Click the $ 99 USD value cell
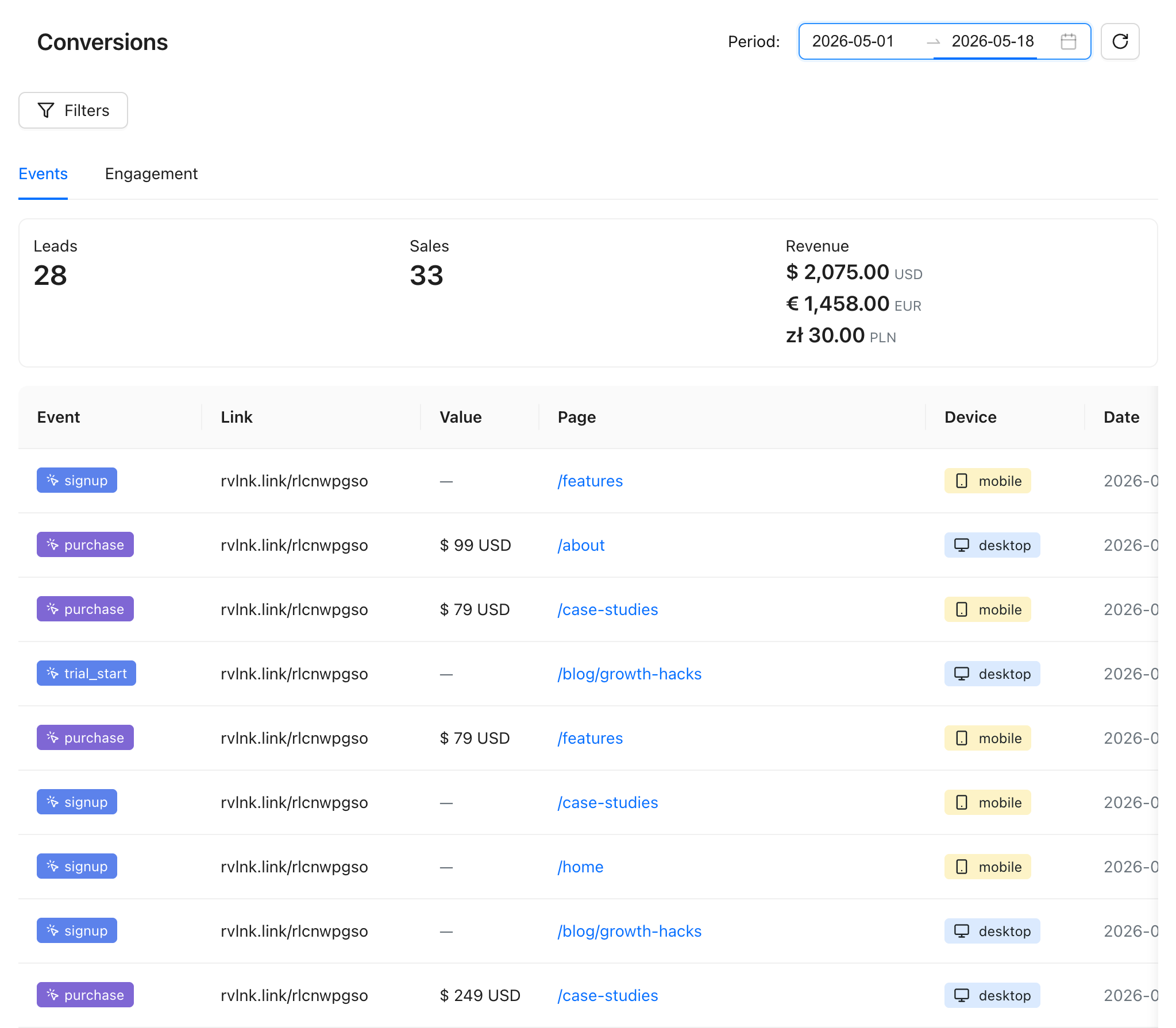Screen dimensions: 1176x1028 (475, 545)
